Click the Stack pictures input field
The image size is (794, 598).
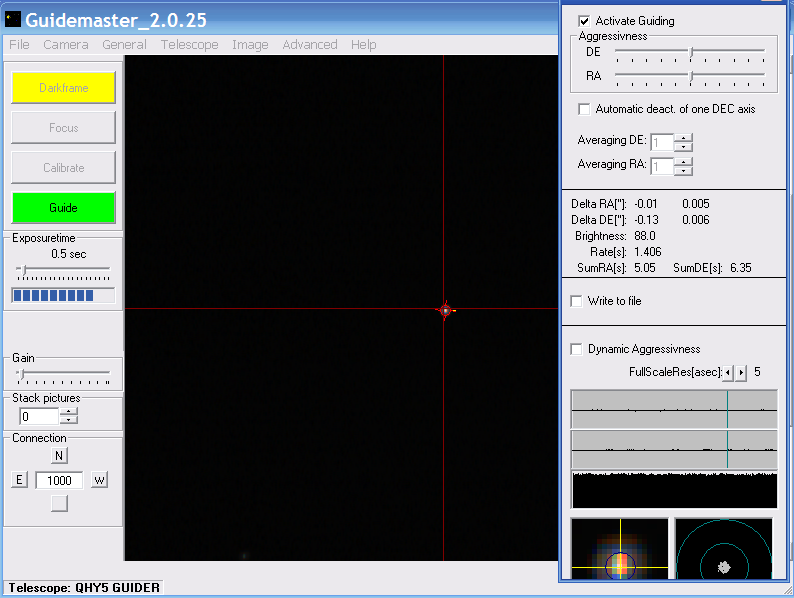pyautogui.click(x=39, y=417)
